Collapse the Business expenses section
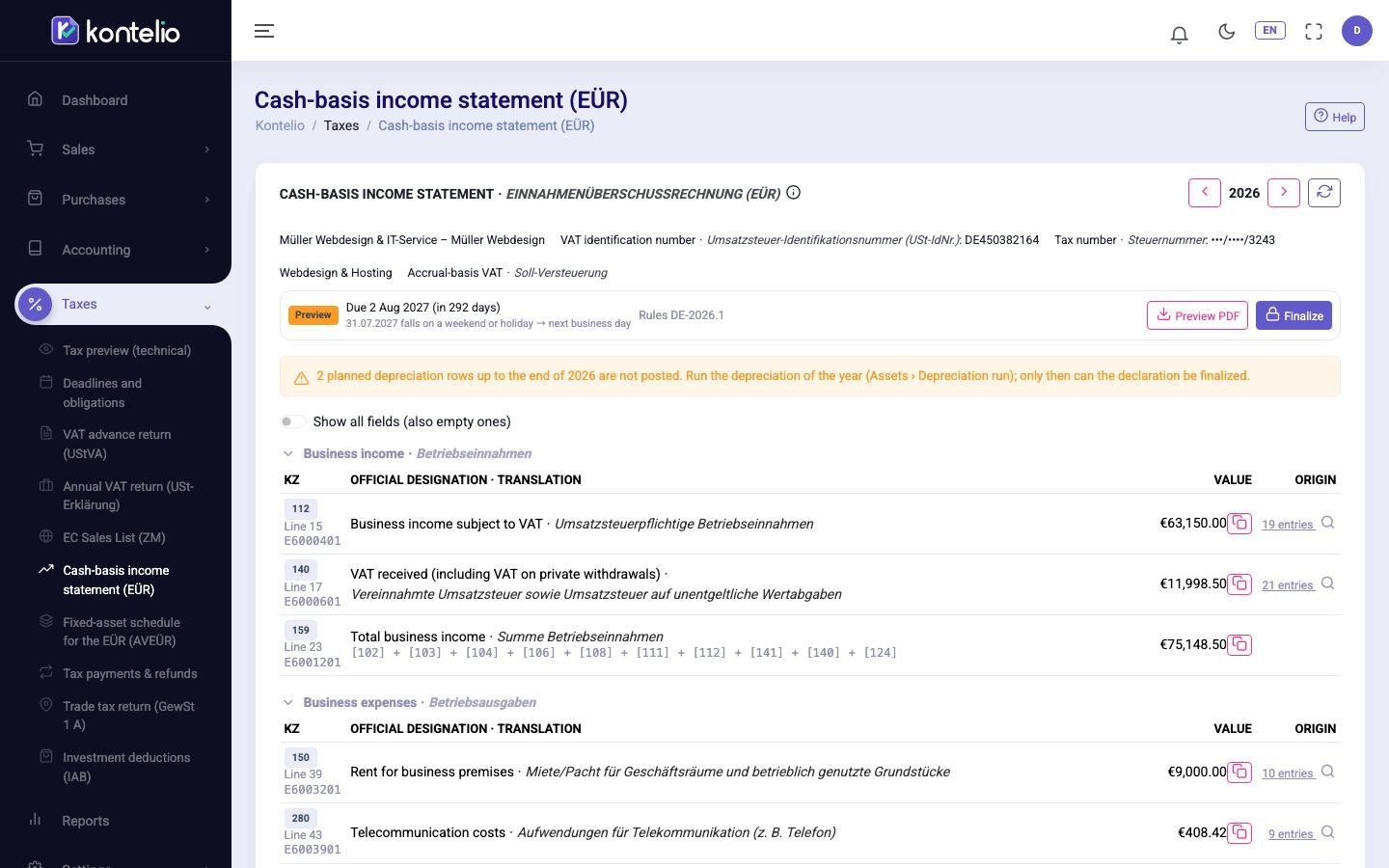1389x868 pixels. click(287, 702)
